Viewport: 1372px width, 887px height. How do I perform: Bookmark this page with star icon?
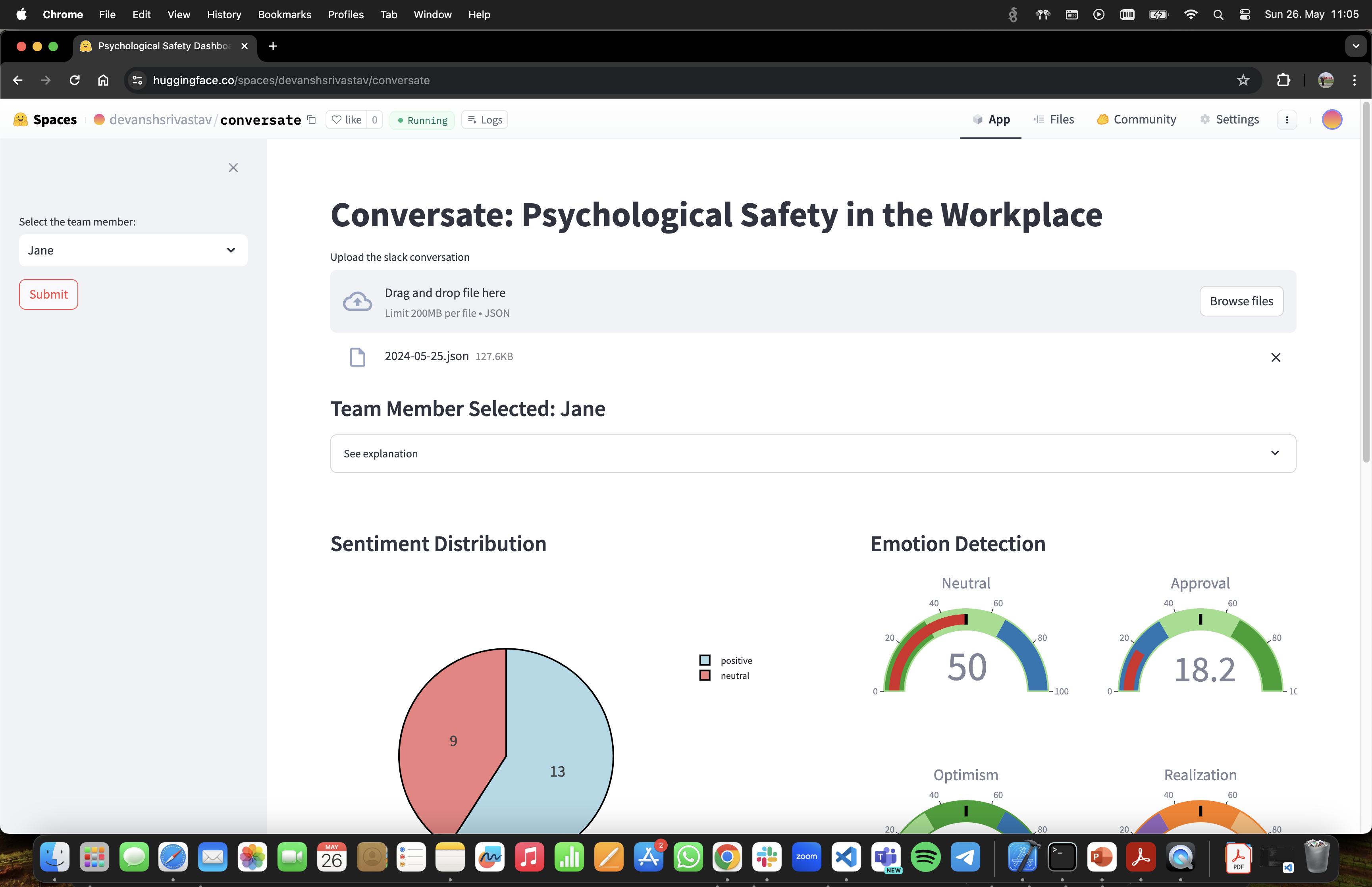1243,80
